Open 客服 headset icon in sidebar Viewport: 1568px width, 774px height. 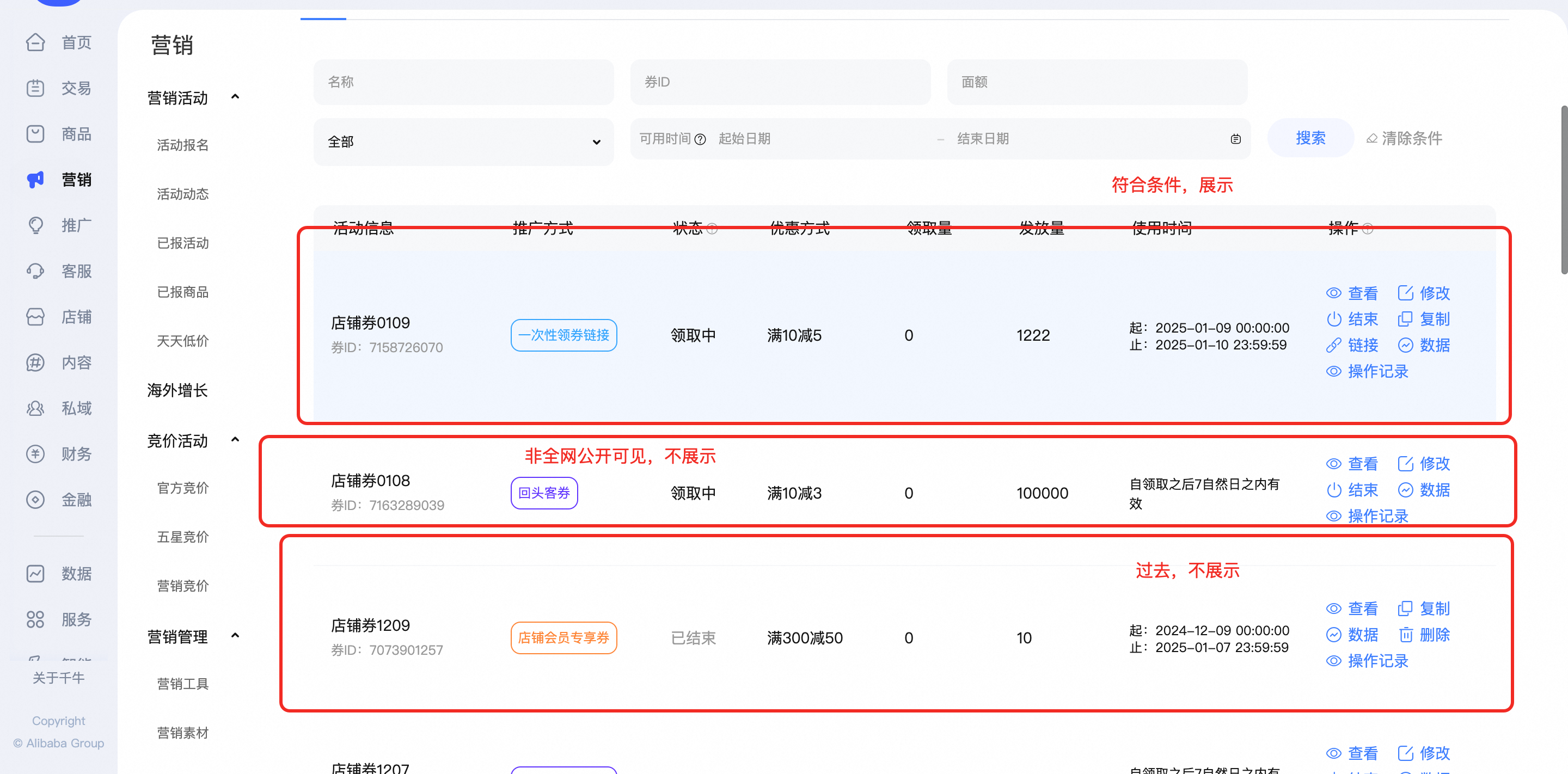[x=35, y=271]
